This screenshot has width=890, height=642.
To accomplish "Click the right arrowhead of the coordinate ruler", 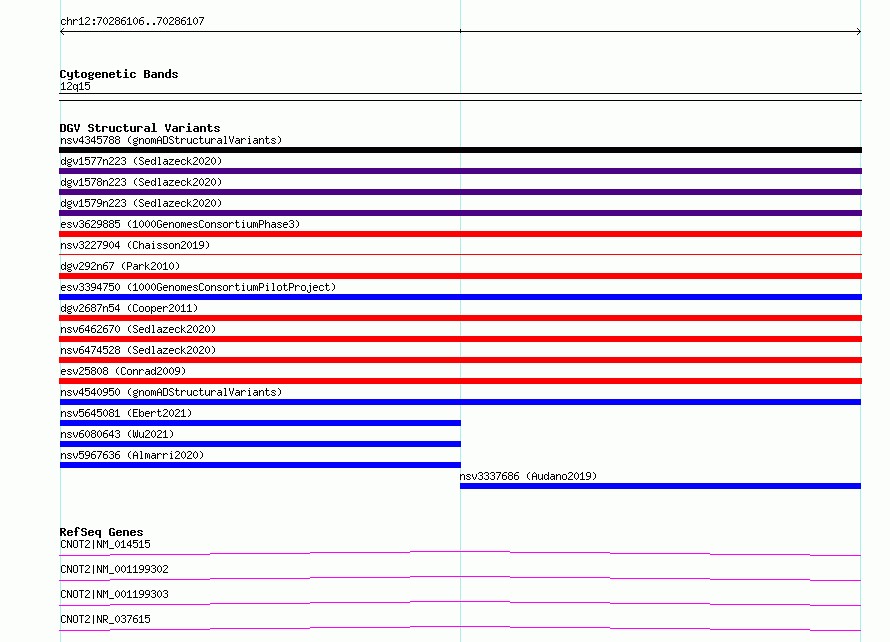I will [x=859, y=32].
